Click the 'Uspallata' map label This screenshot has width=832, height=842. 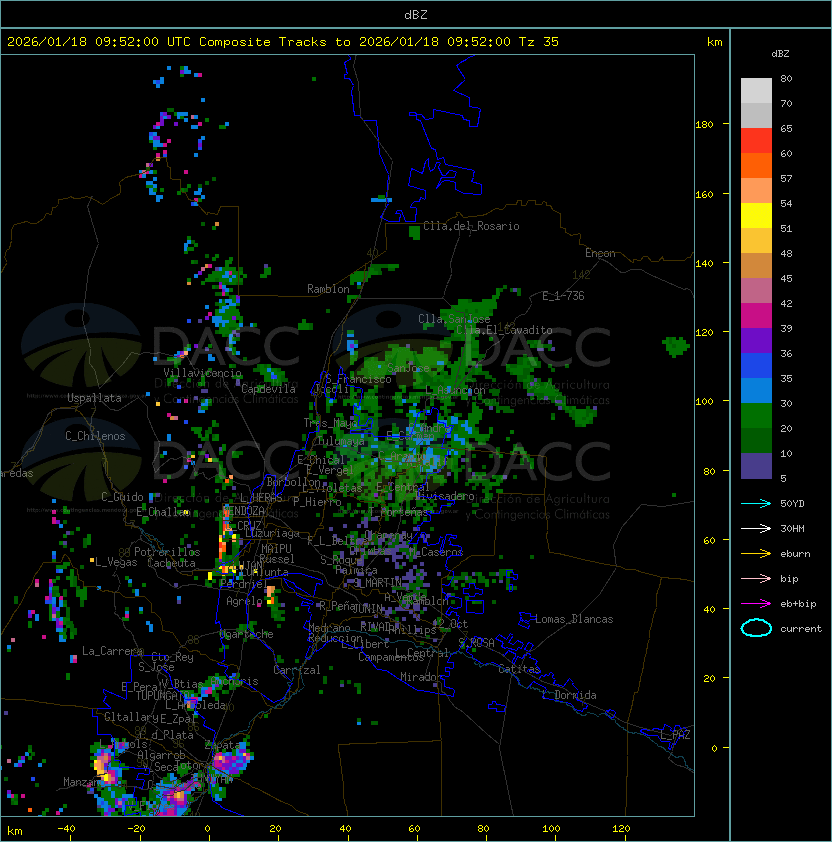[94, 398]
